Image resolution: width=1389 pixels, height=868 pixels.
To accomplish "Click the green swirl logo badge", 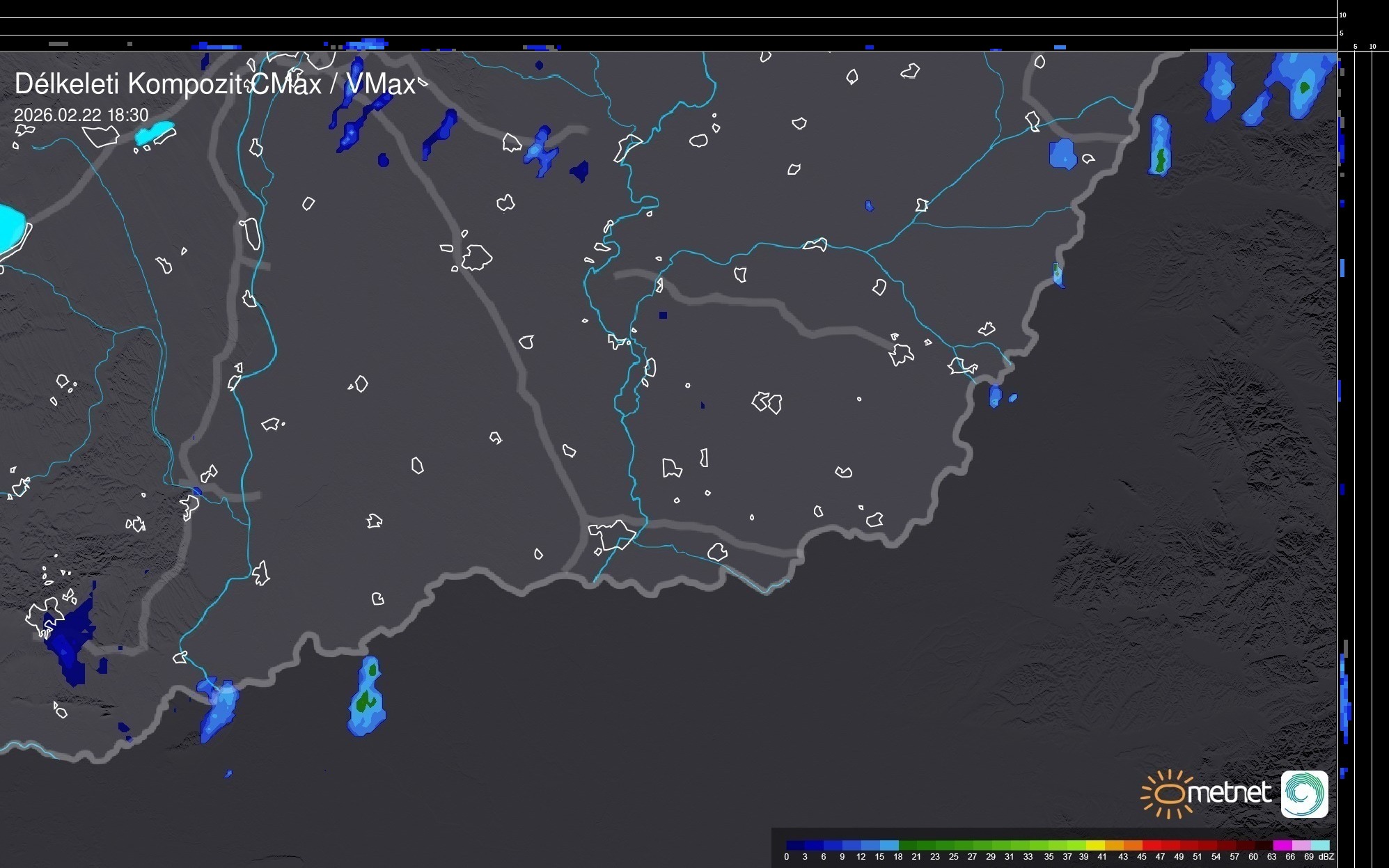I will [1304, 794].
